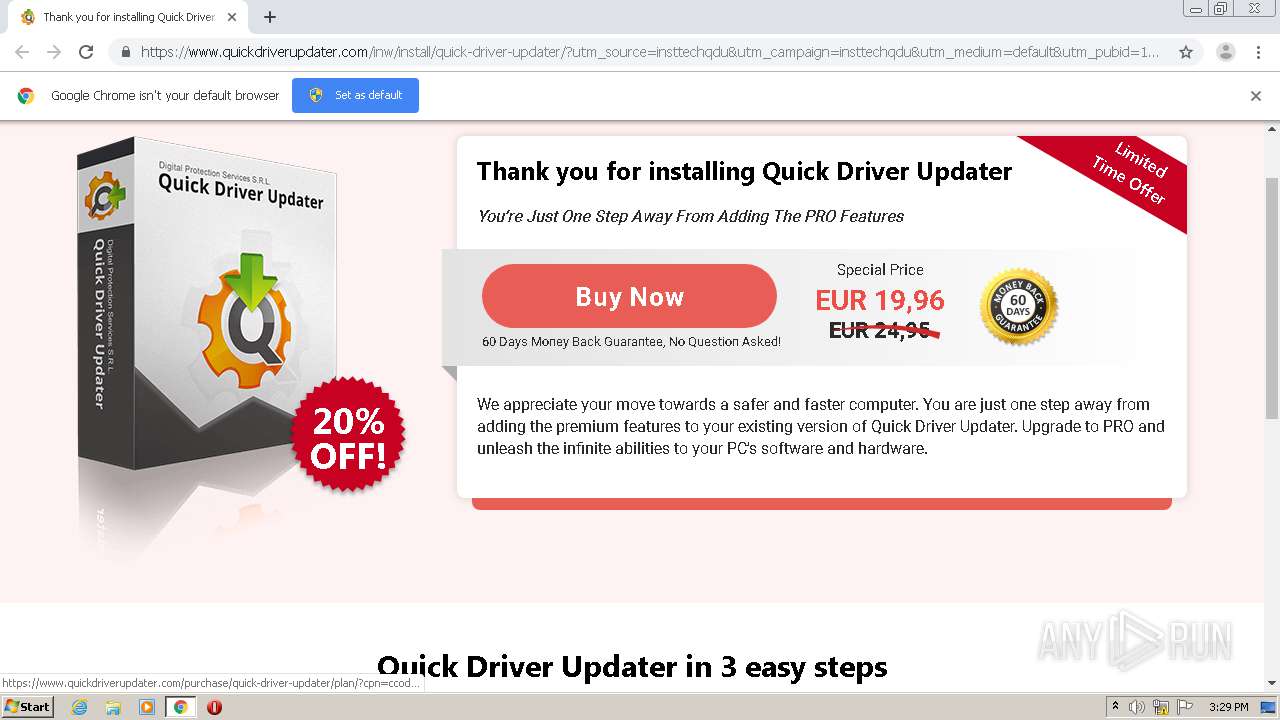
Task: Reload the page with the refresh icon
Action: coord(86,52)
